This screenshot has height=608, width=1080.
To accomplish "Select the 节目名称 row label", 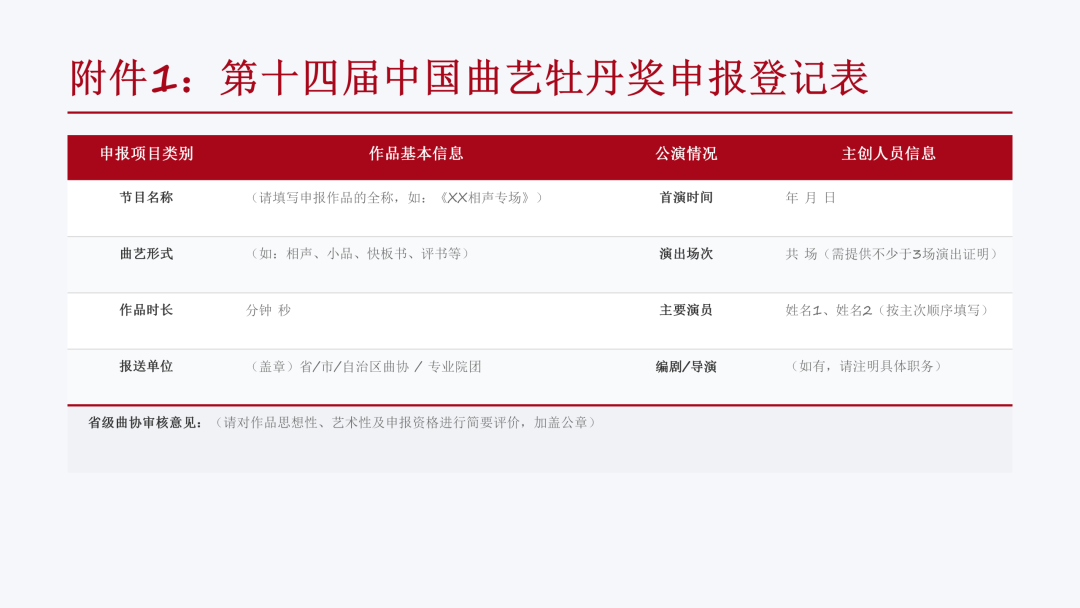I will click(146, 198).
